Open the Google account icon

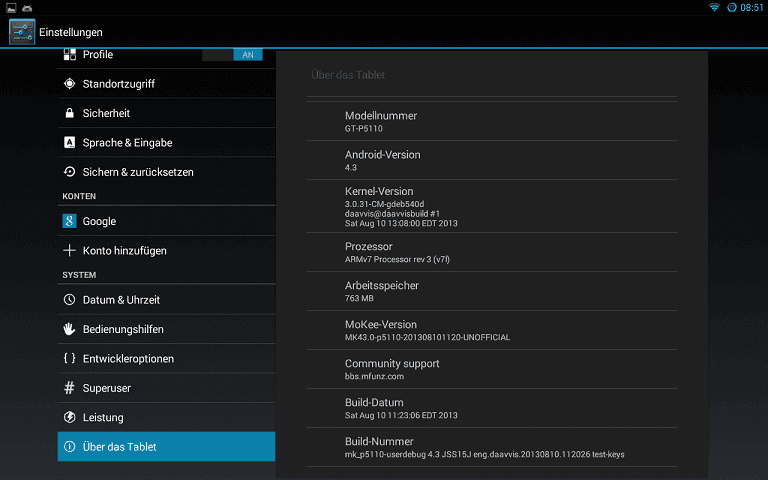(x=69, y=221)
